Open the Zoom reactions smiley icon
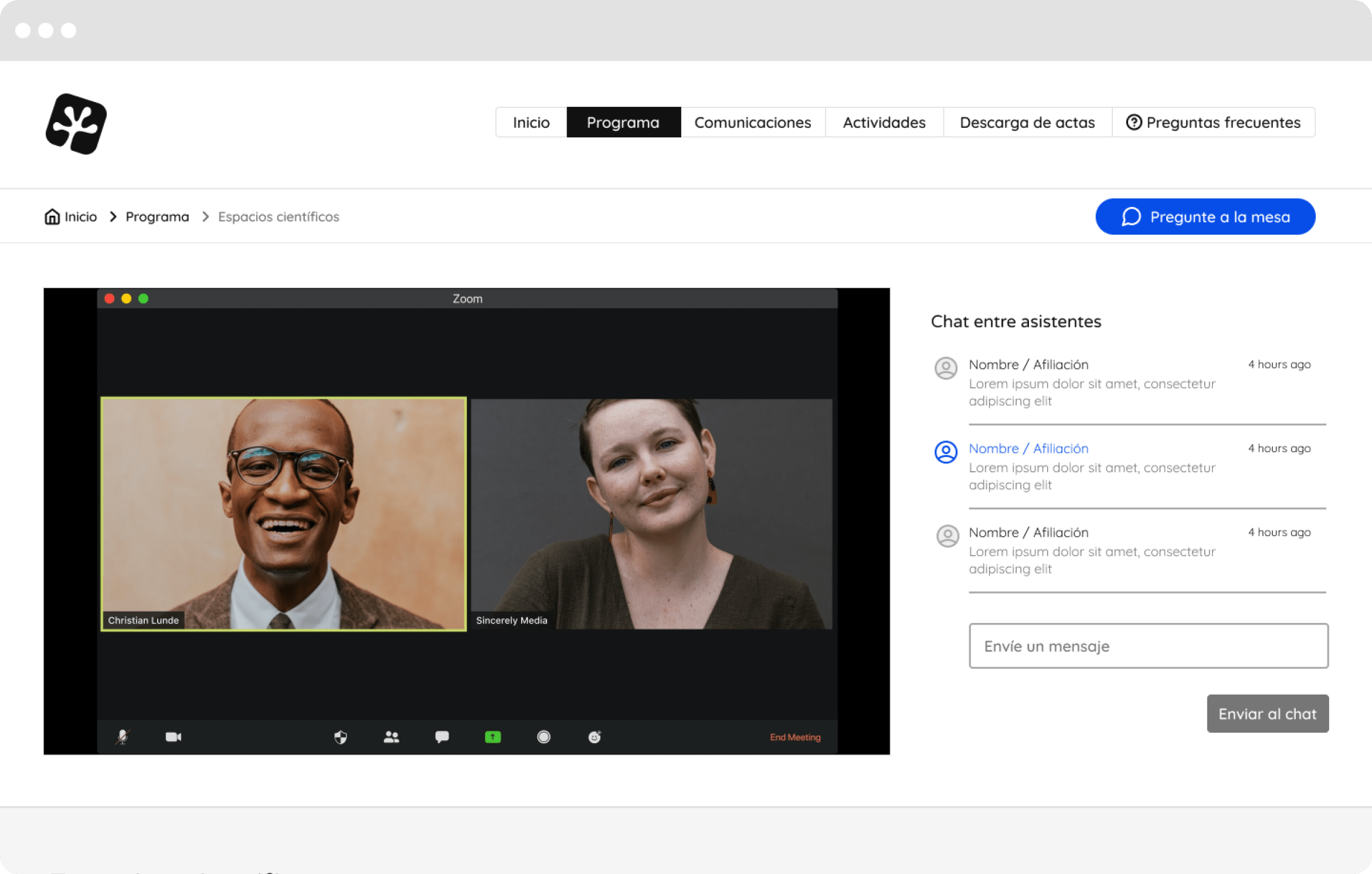1372x874 pixels. point(595,737)
